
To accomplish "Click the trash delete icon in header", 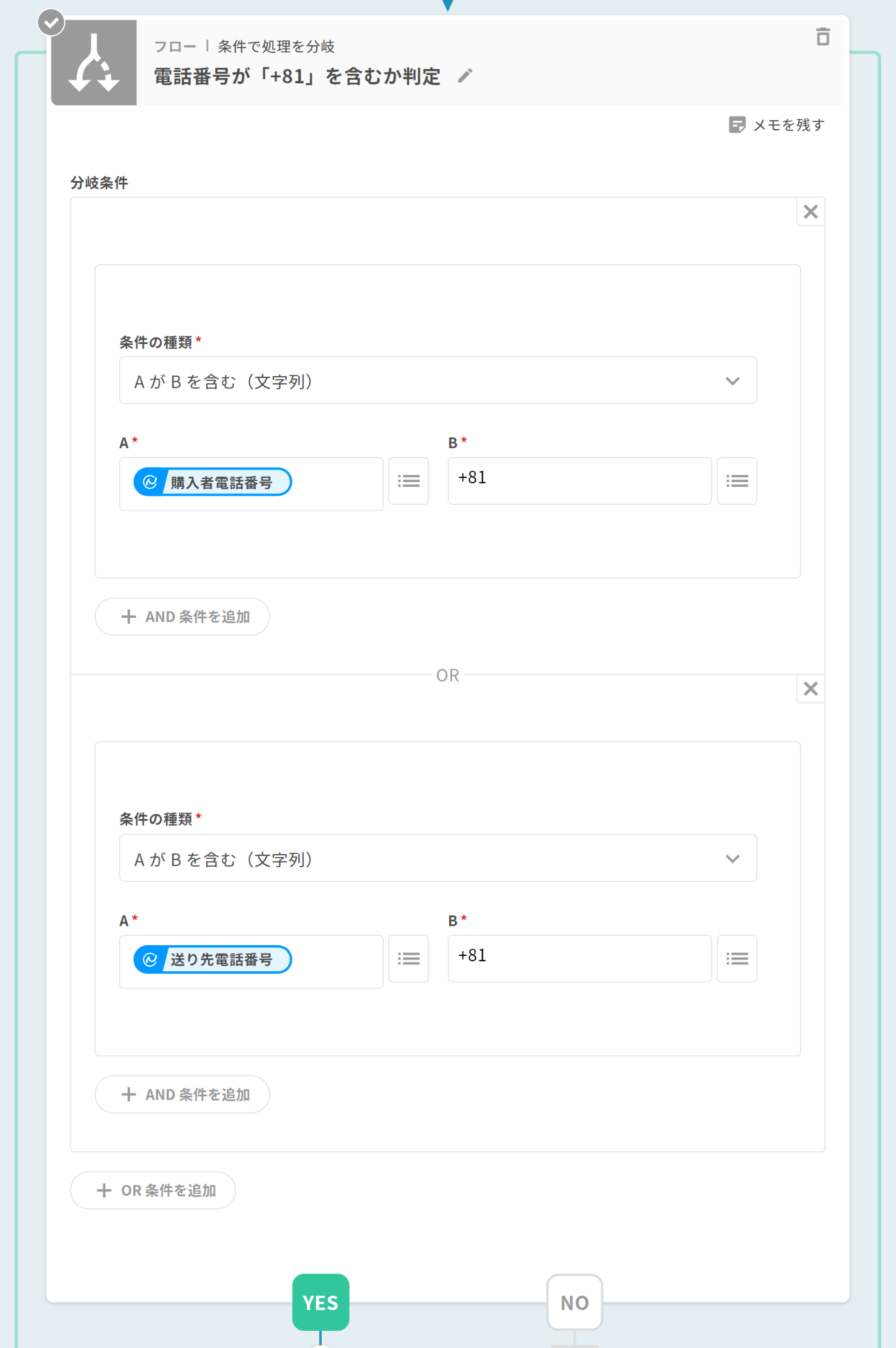I will pos(822,37).
